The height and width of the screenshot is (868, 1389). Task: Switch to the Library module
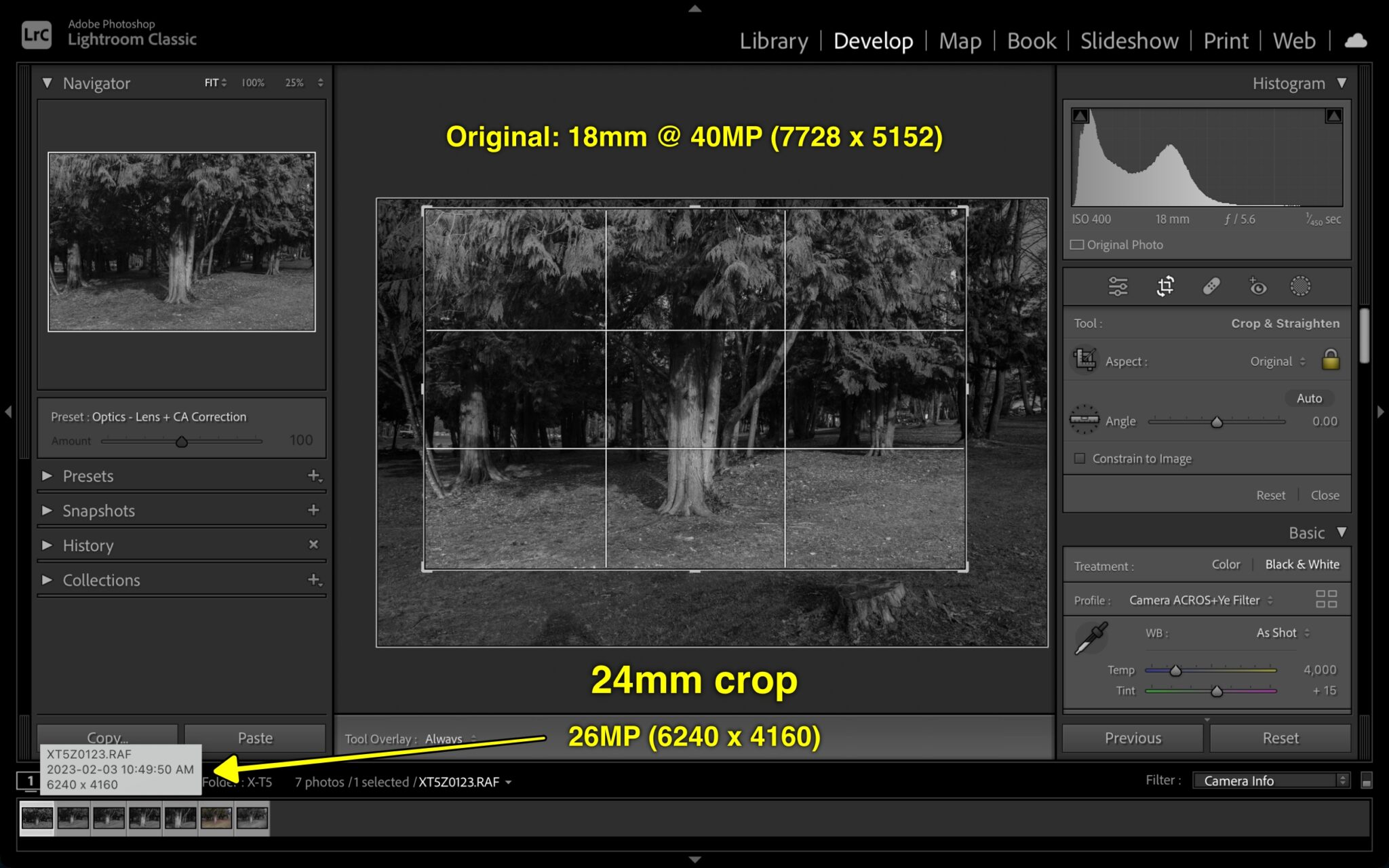pyautogui.click(x=774, y=41)
